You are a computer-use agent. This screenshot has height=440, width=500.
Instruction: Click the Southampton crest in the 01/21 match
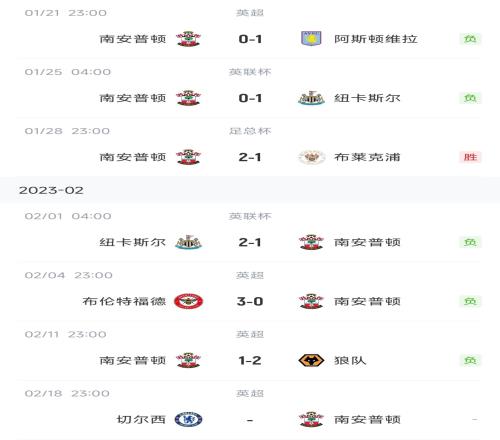(188, 39)
